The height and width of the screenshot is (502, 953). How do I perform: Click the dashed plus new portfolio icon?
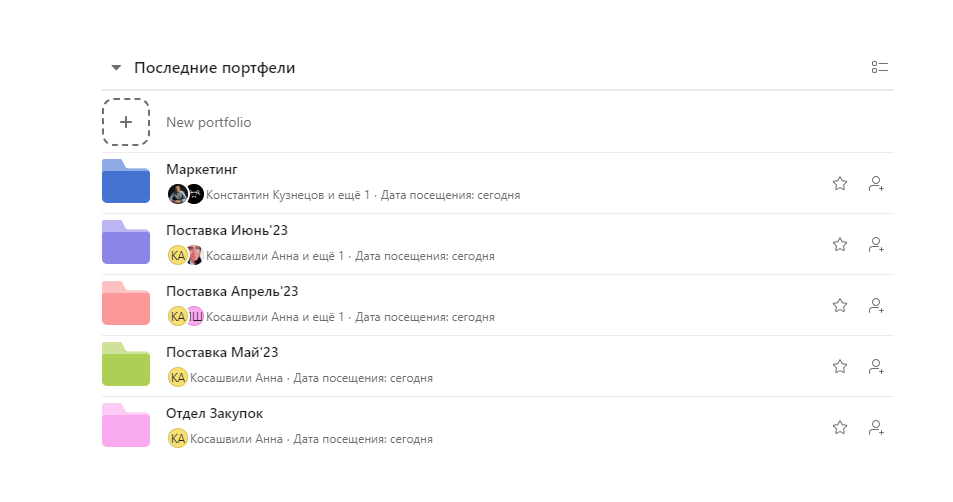(x=126, y=122)
